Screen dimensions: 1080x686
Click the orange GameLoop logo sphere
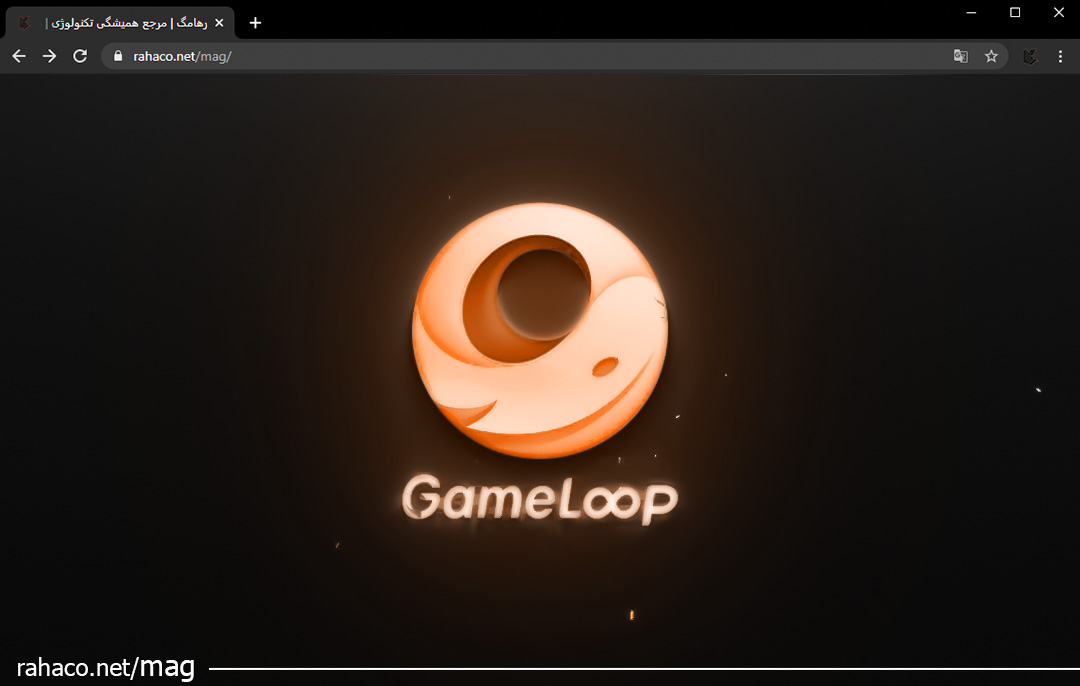click(539, 330)
